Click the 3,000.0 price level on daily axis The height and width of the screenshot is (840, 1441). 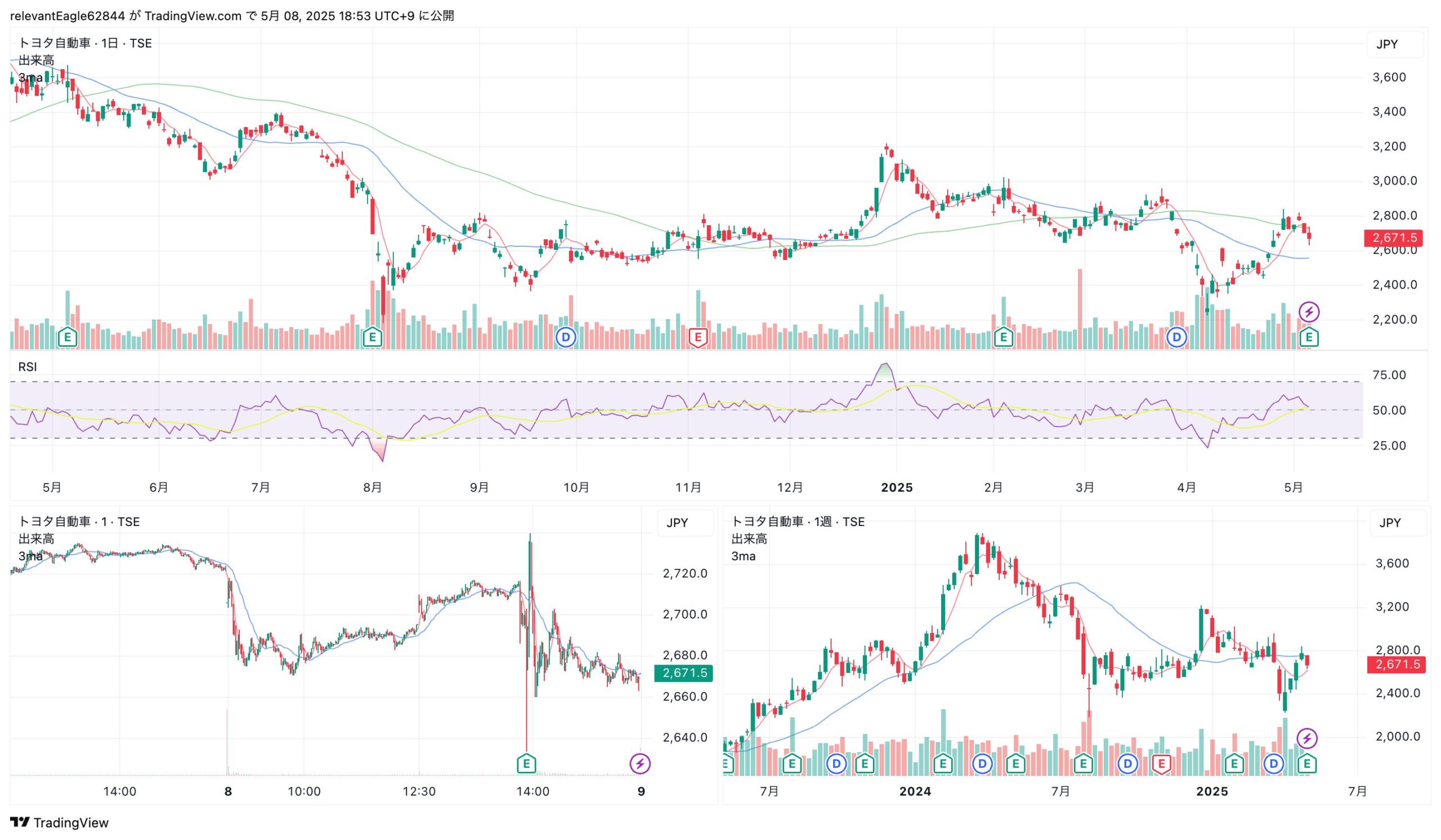tap(1395, 181)
